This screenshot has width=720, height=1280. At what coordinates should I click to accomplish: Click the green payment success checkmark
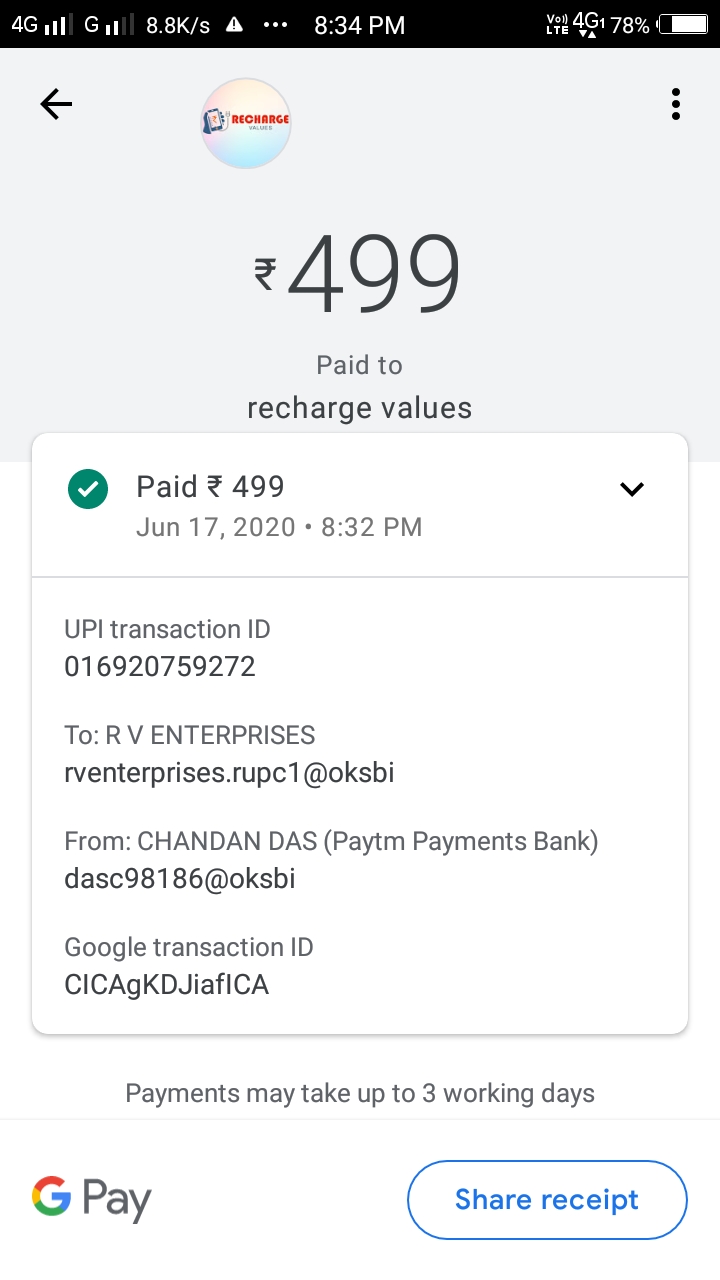[88, 489]
